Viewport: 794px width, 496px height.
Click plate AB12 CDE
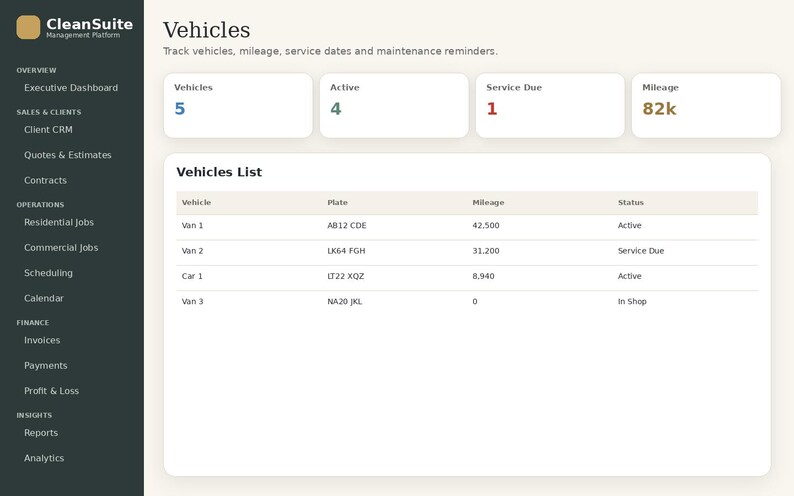[347, 226]
